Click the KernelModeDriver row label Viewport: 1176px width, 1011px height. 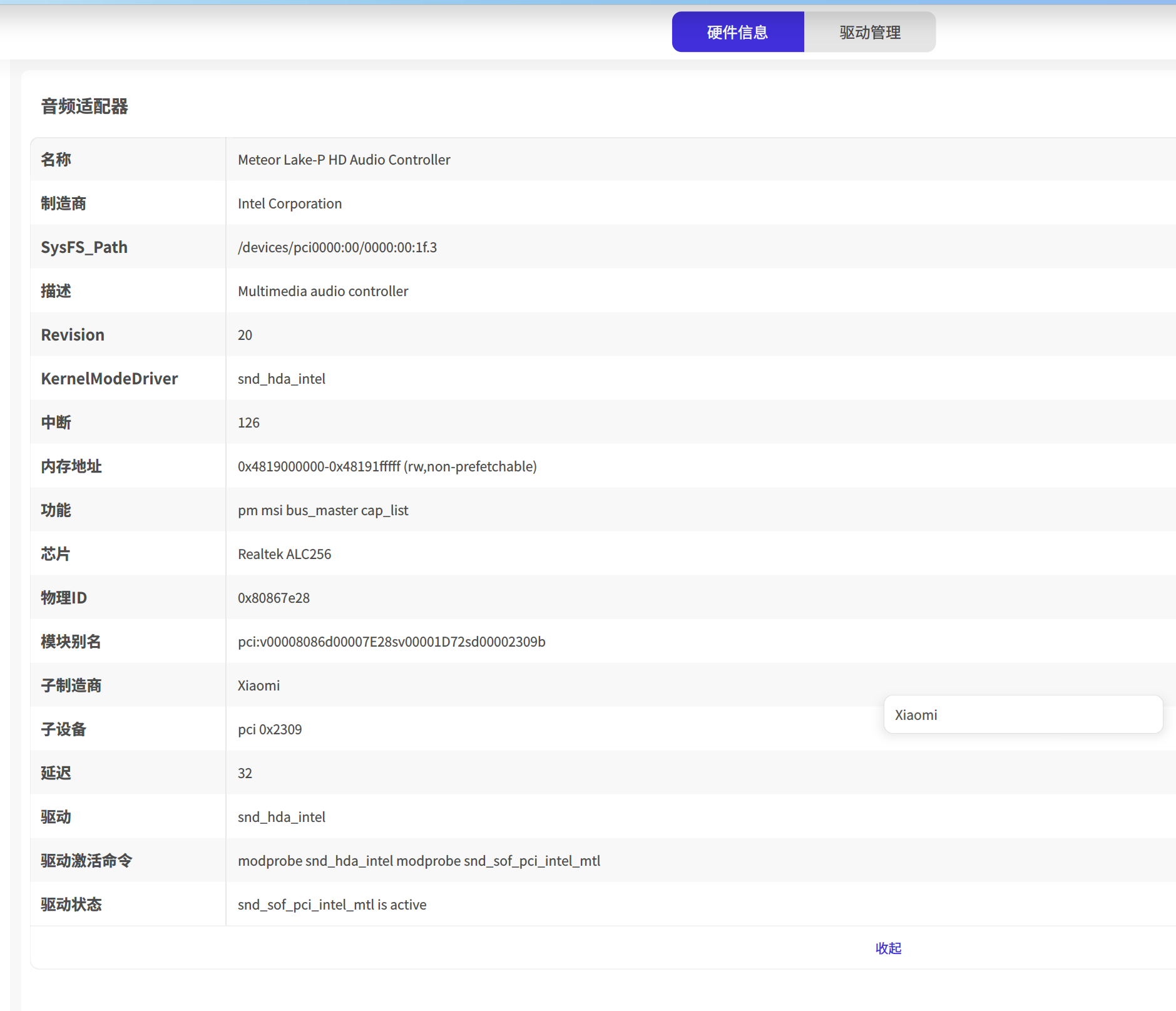coord(110,379)
